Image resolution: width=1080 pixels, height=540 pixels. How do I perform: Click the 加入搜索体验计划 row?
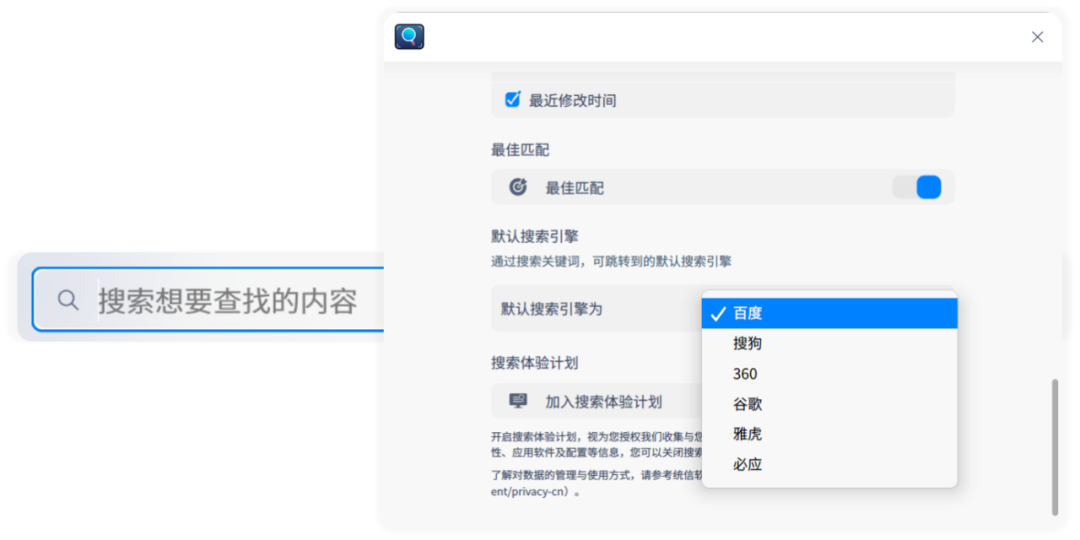(x=596, y=401)
